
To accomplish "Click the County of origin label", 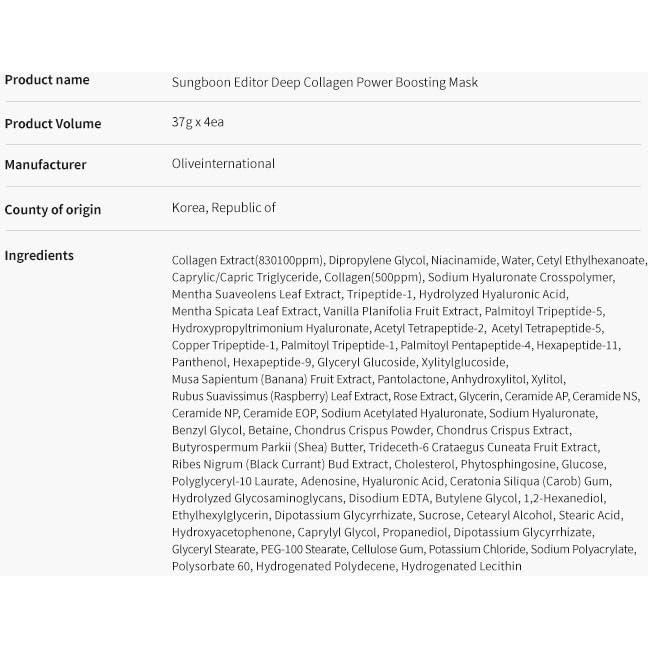I will [x=53, y=210].
